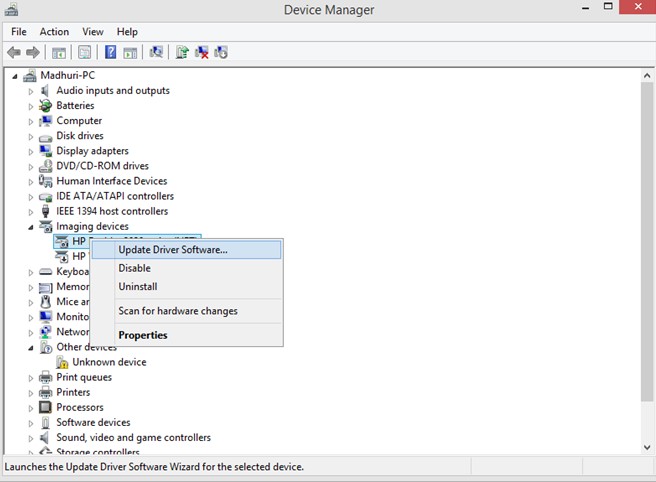Choose Properties in the context menu
Image resolution: width=656 pixels, height=482 pixels.
[186, 335]
